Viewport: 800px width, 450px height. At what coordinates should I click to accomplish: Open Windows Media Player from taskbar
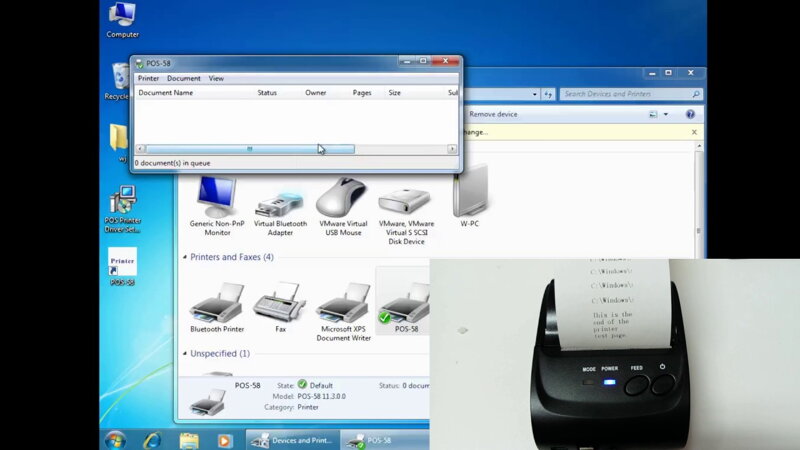click(224, 440)
